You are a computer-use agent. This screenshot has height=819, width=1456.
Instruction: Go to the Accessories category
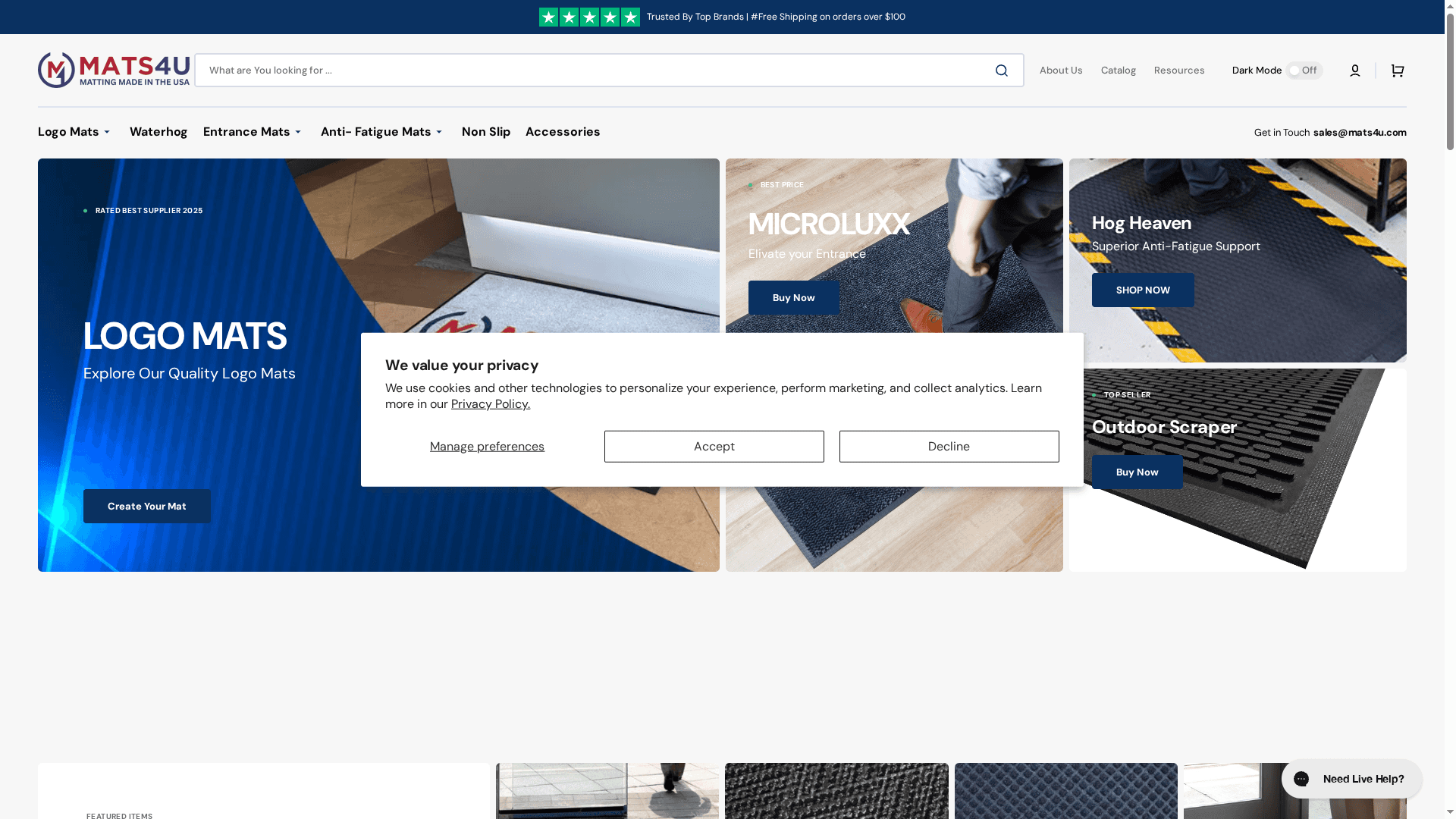coord(563,132)
